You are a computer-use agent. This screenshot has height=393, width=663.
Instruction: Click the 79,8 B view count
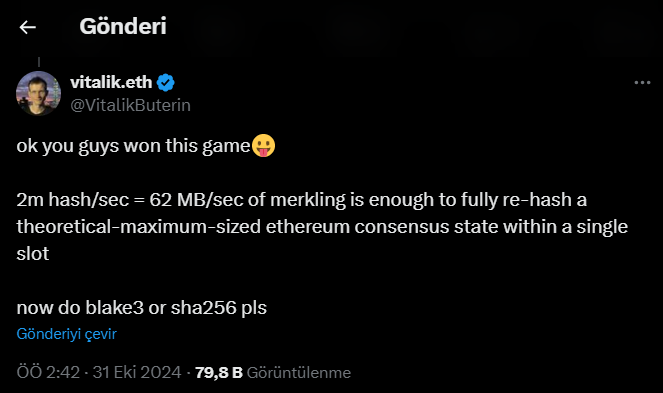tap(219, 372)
